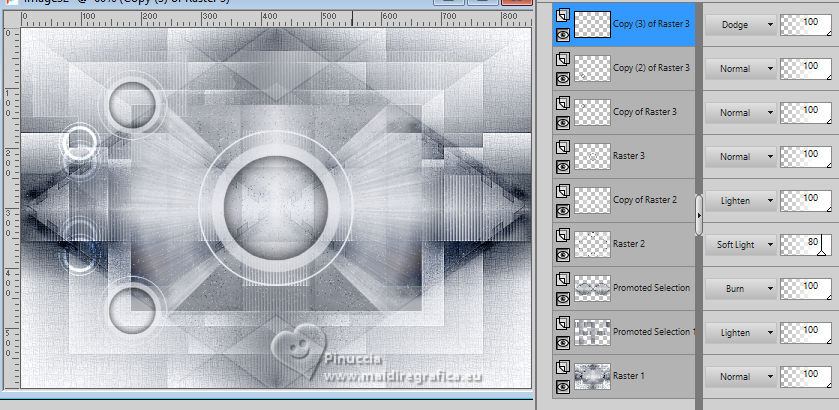The height and width of the screenshot is (410, 839).
Task: Open Dodge blend mode dropdown for top layer
Action: pos(741,25)
